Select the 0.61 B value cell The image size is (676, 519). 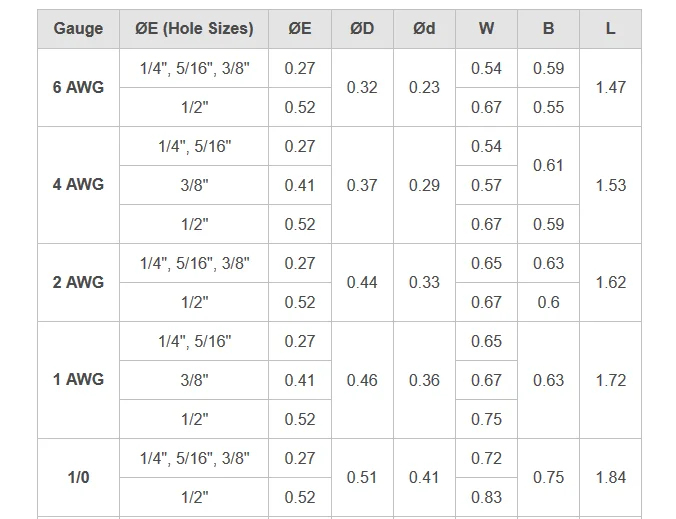pyautogui.click(x=548, y=166)
